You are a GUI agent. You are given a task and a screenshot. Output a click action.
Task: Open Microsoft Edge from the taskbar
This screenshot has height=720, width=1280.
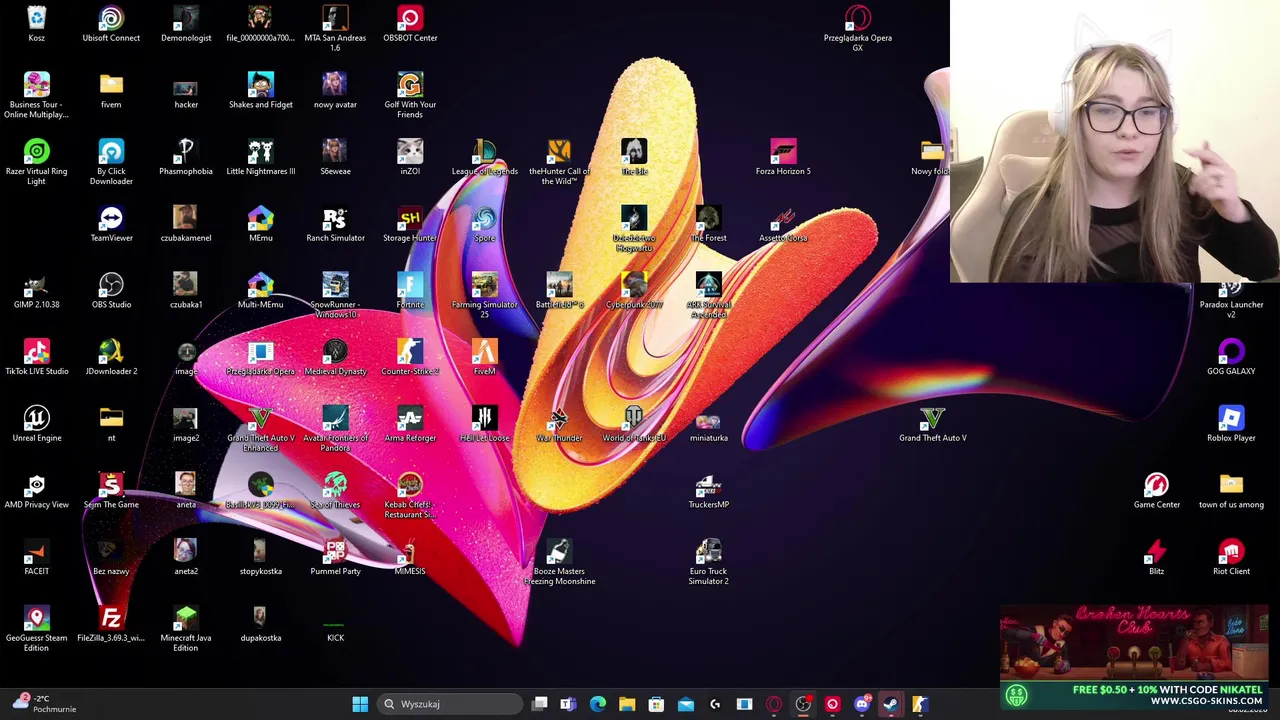click(x=598, y=704)
